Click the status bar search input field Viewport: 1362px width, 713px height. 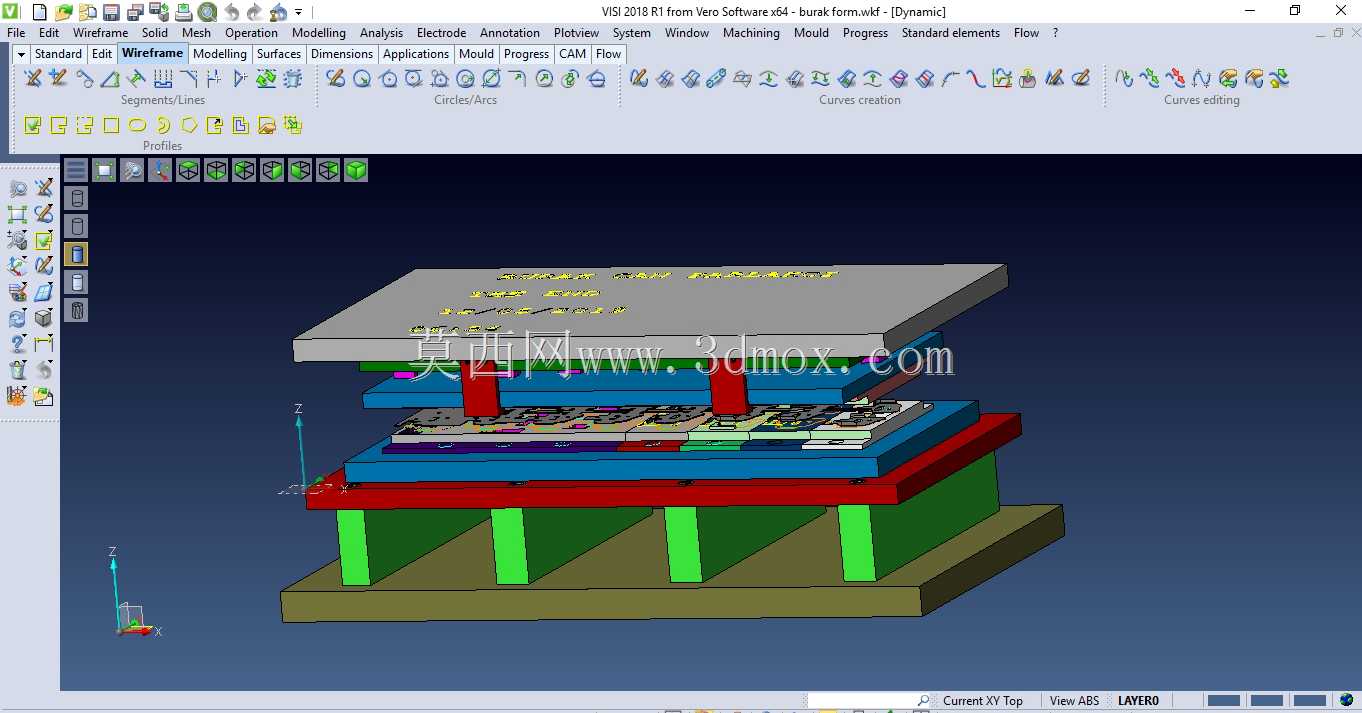point(870,700)
